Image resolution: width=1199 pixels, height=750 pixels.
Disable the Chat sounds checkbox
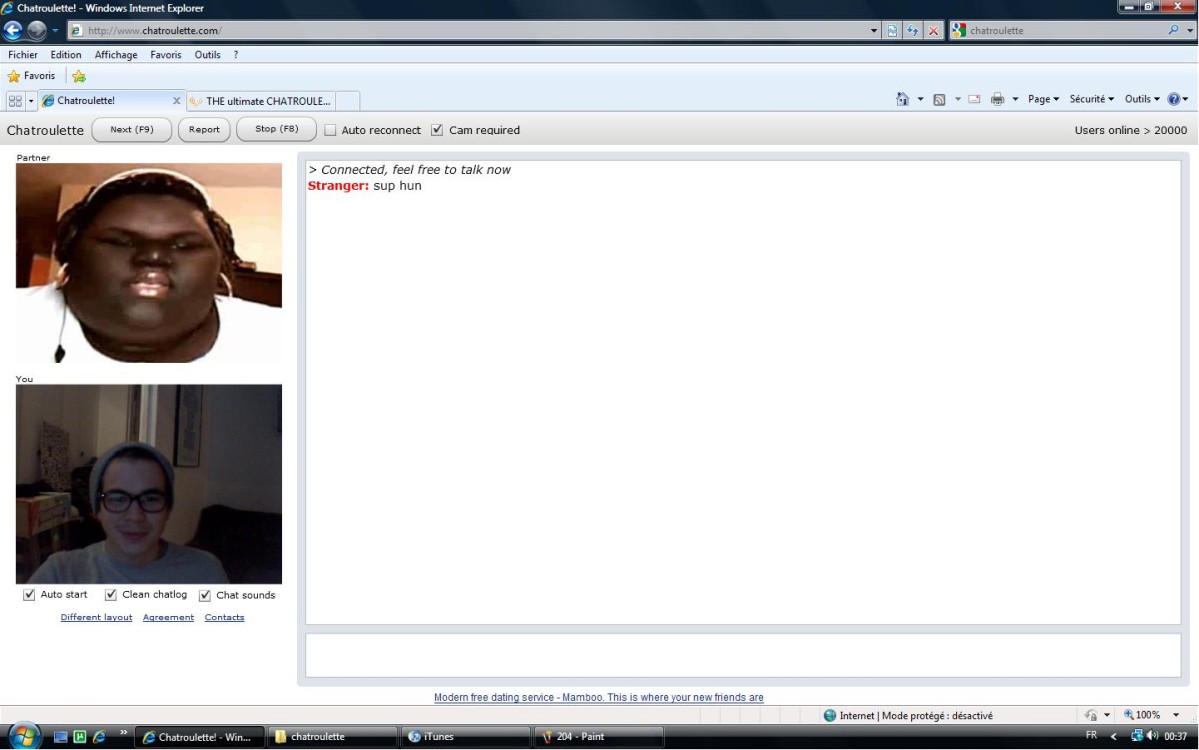(205, 596)
